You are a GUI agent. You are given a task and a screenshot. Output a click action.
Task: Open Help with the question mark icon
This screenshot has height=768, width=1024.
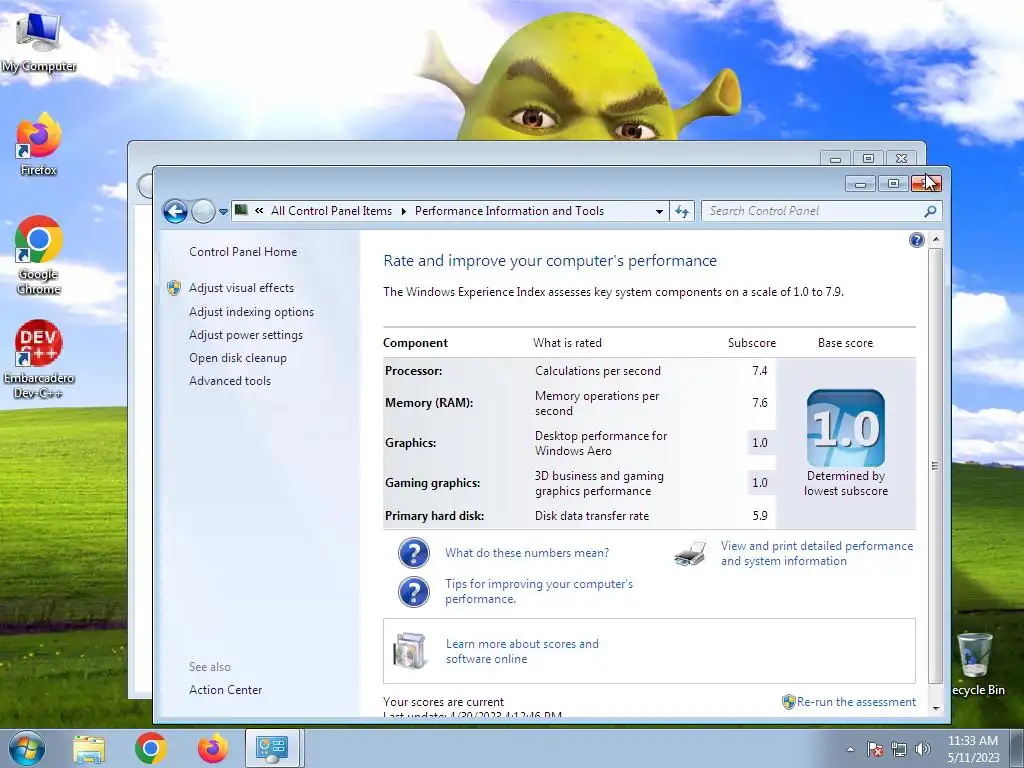tap(916, 240)
